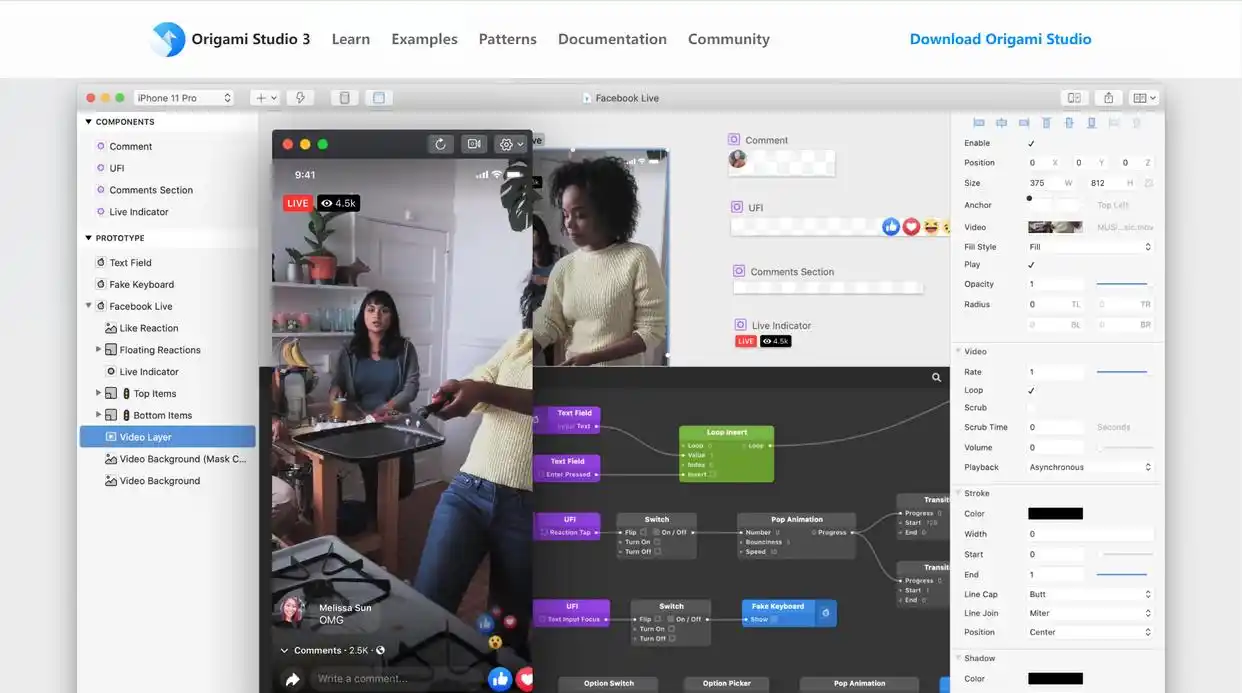Toggle the Play checkmark for video
Image resolution: width=1242 pixels, height=693 pixels.
(x=1031, y=265)
